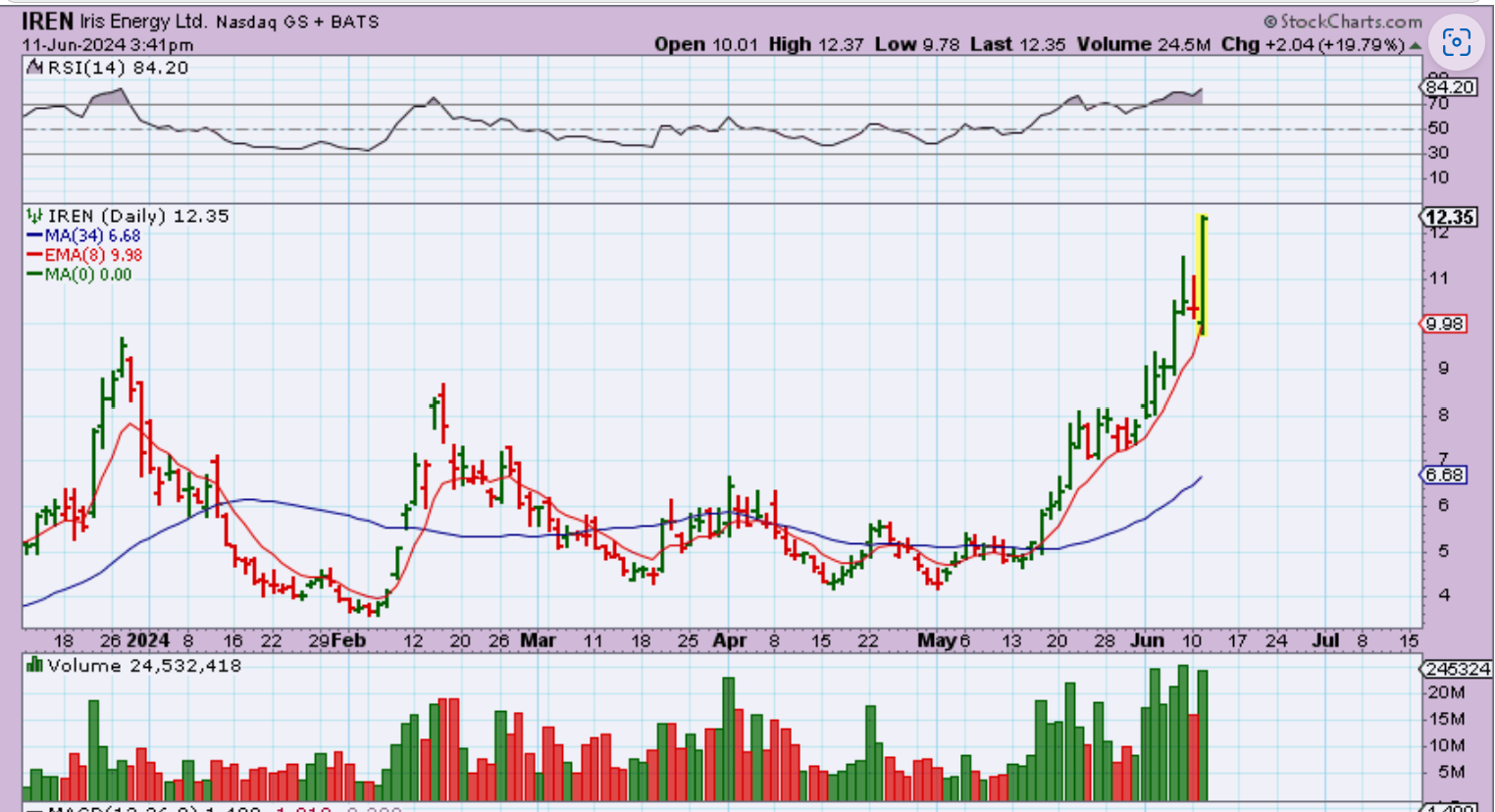Click the 20M volume axis label
1495x812 pixels.
pos(1446,692)
